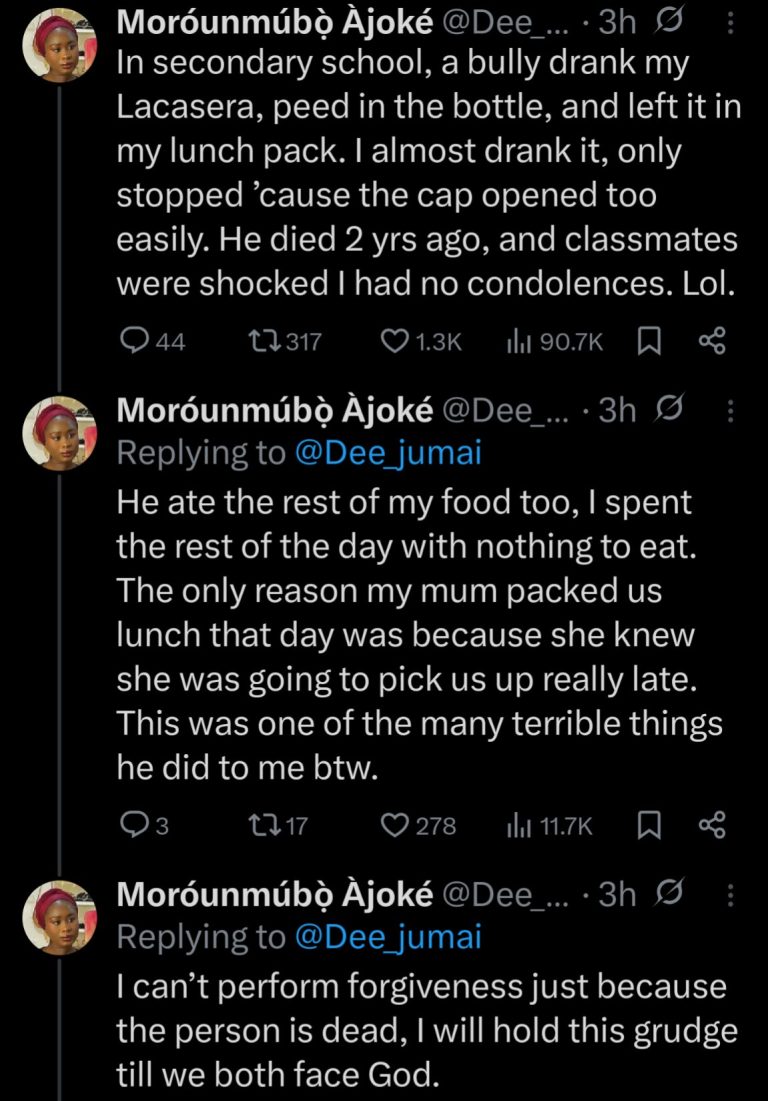Open @Dee_jumai link in the second tweet
Screen dimensions: 768x1101
click(x=387, y=453)
